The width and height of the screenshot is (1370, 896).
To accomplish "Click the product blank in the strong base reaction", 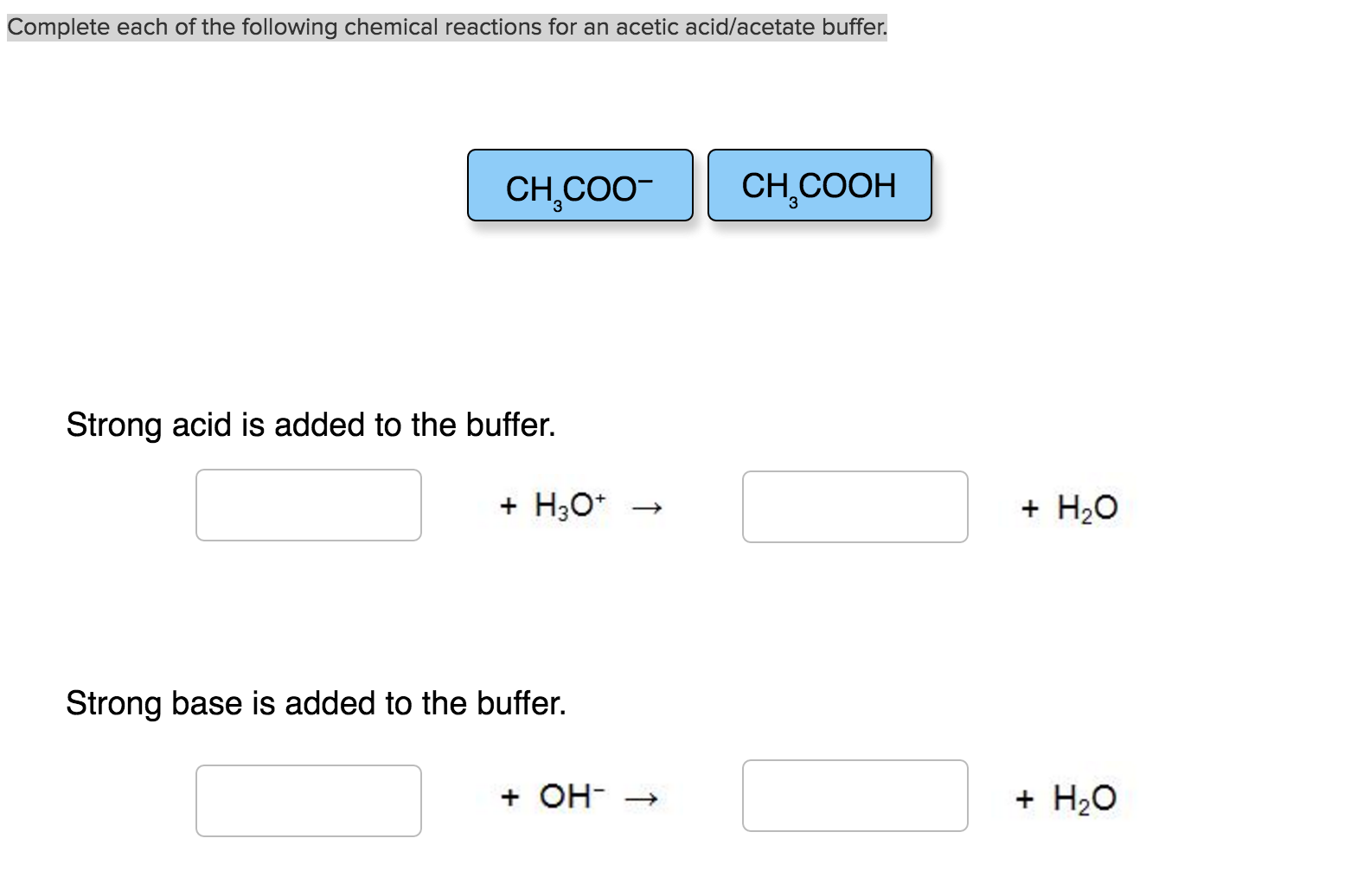I will click(856, 796).
